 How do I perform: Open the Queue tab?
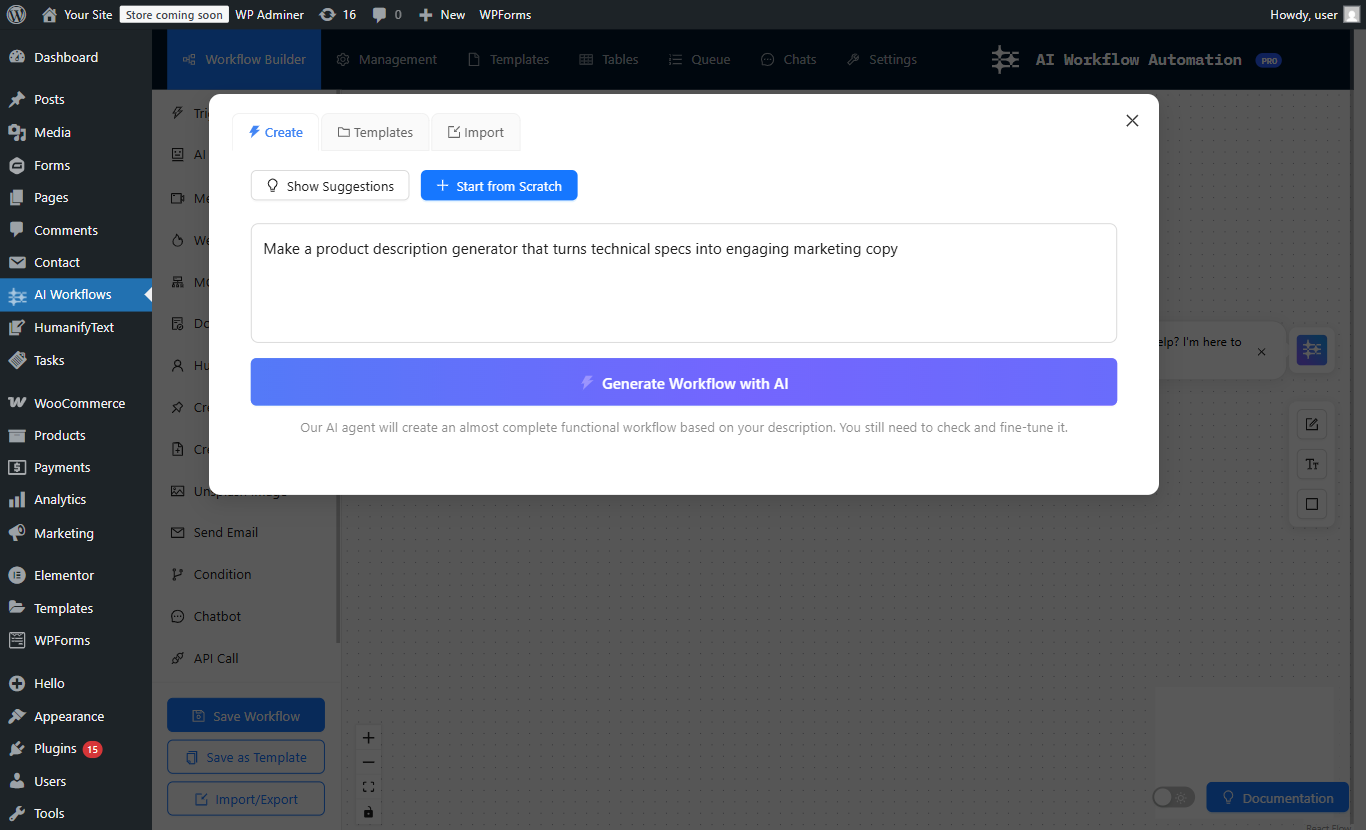(699, 59)
